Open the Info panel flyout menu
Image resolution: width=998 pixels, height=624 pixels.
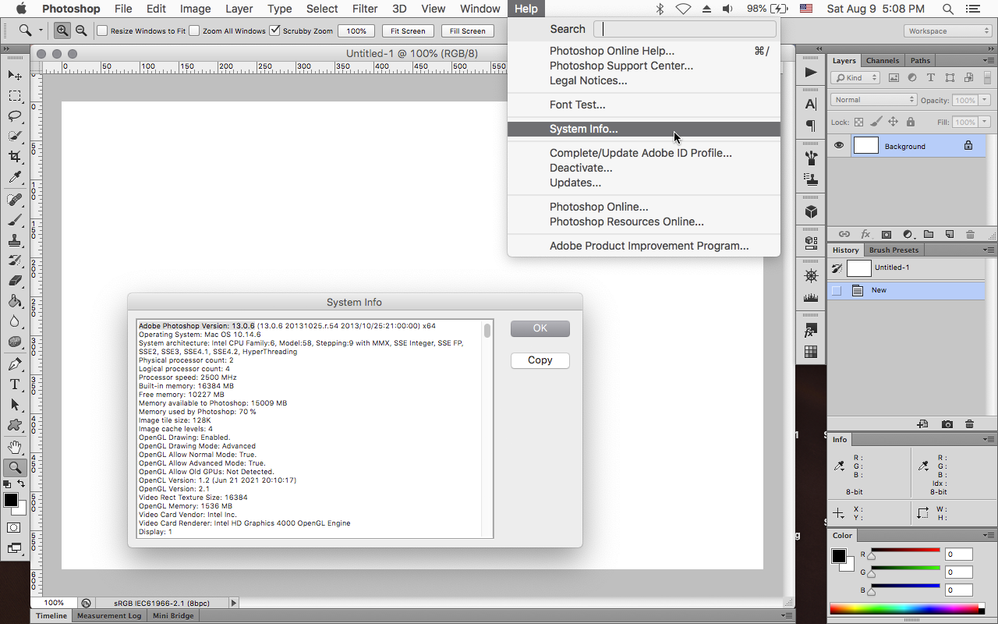pos(988,439)
